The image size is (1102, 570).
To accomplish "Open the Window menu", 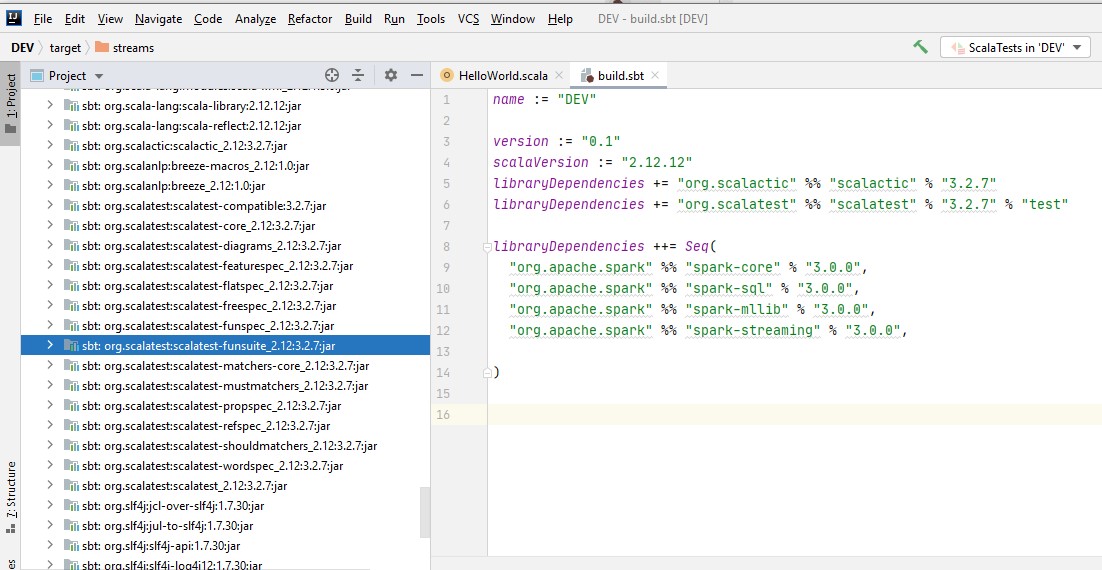I will click(513, 19).
